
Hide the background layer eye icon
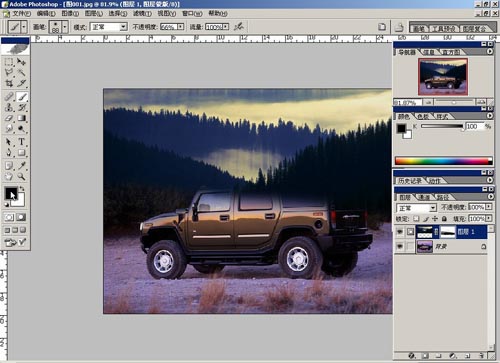pos(400,247)
